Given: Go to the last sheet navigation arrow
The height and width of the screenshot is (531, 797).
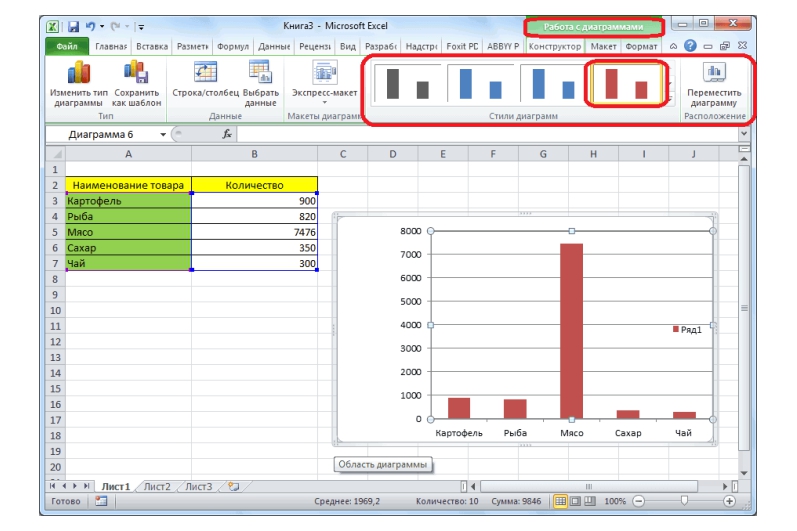Looking at the screenshot, I should tap(86, 486).
